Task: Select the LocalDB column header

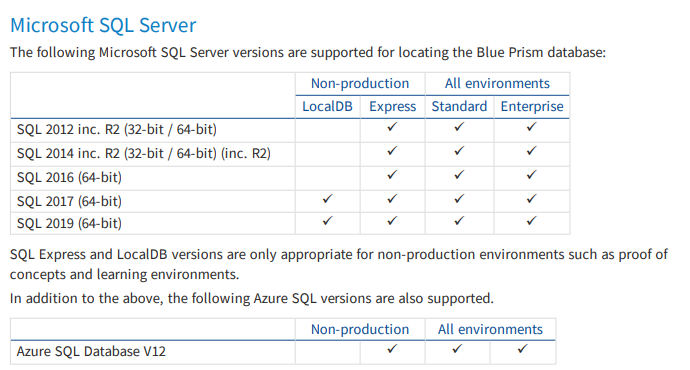Action: pos(327,106)
